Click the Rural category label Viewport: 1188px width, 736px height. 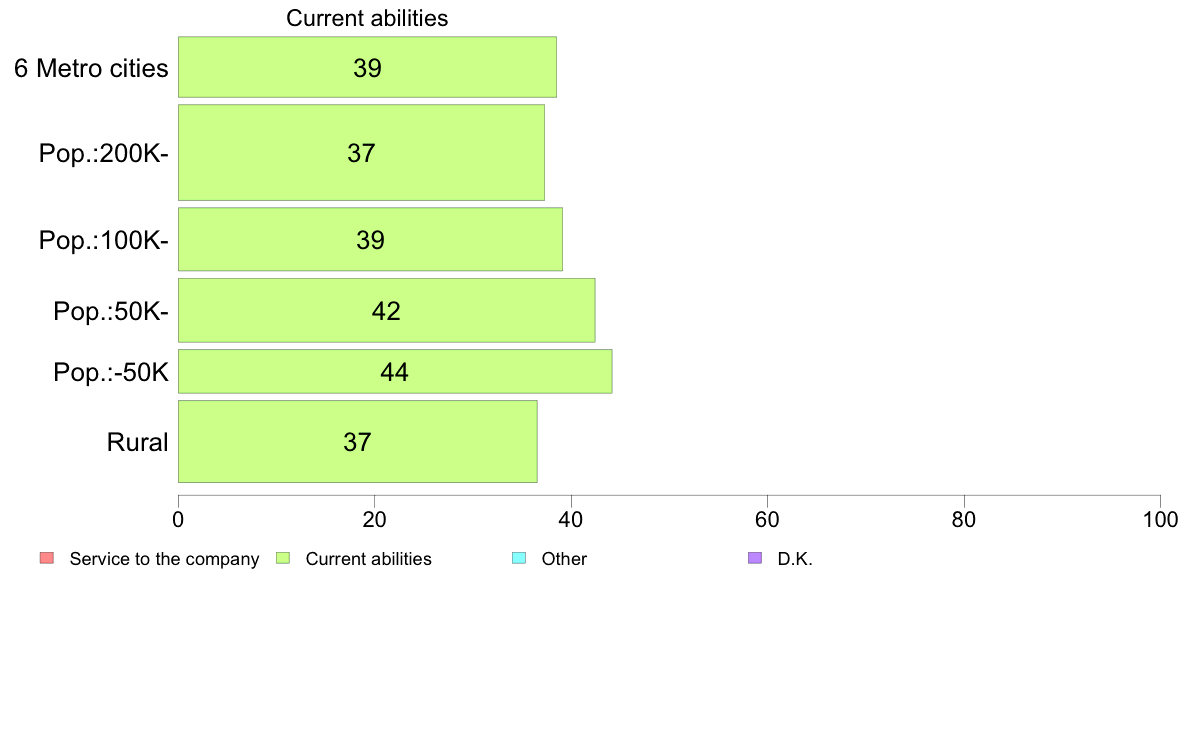137,442
